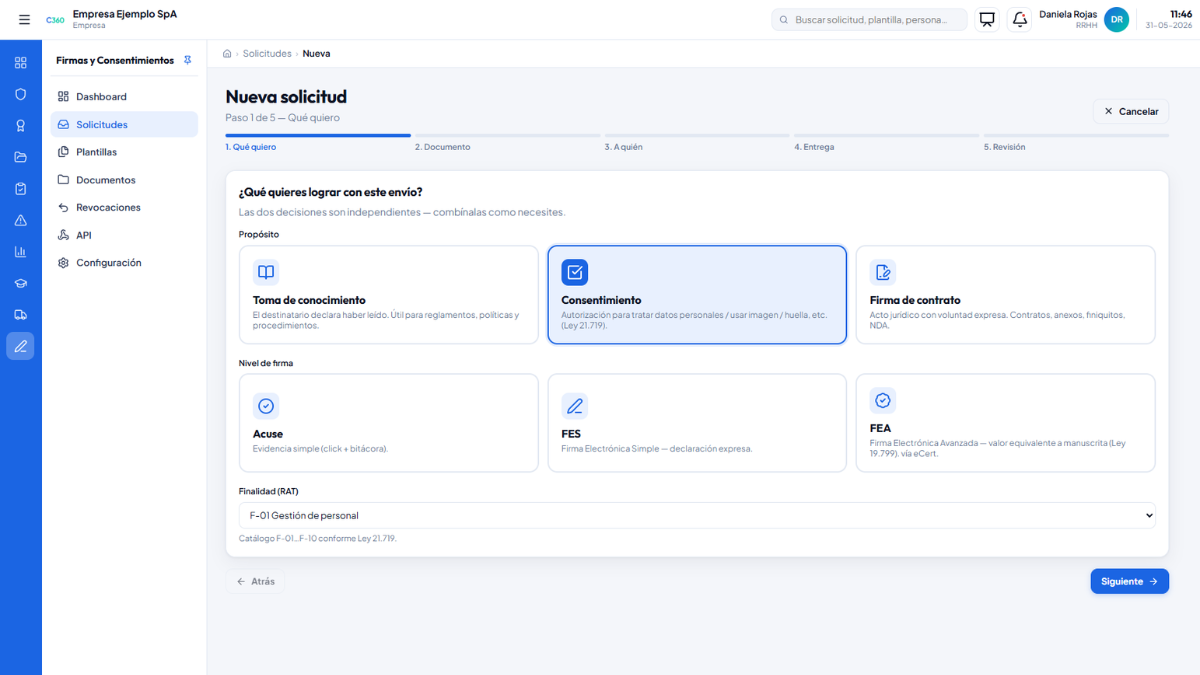This screenshot has height=675, width=1200.
Task: Open the shield icon in blue rail
Action: pyautogui.click(x=20, y=94)
